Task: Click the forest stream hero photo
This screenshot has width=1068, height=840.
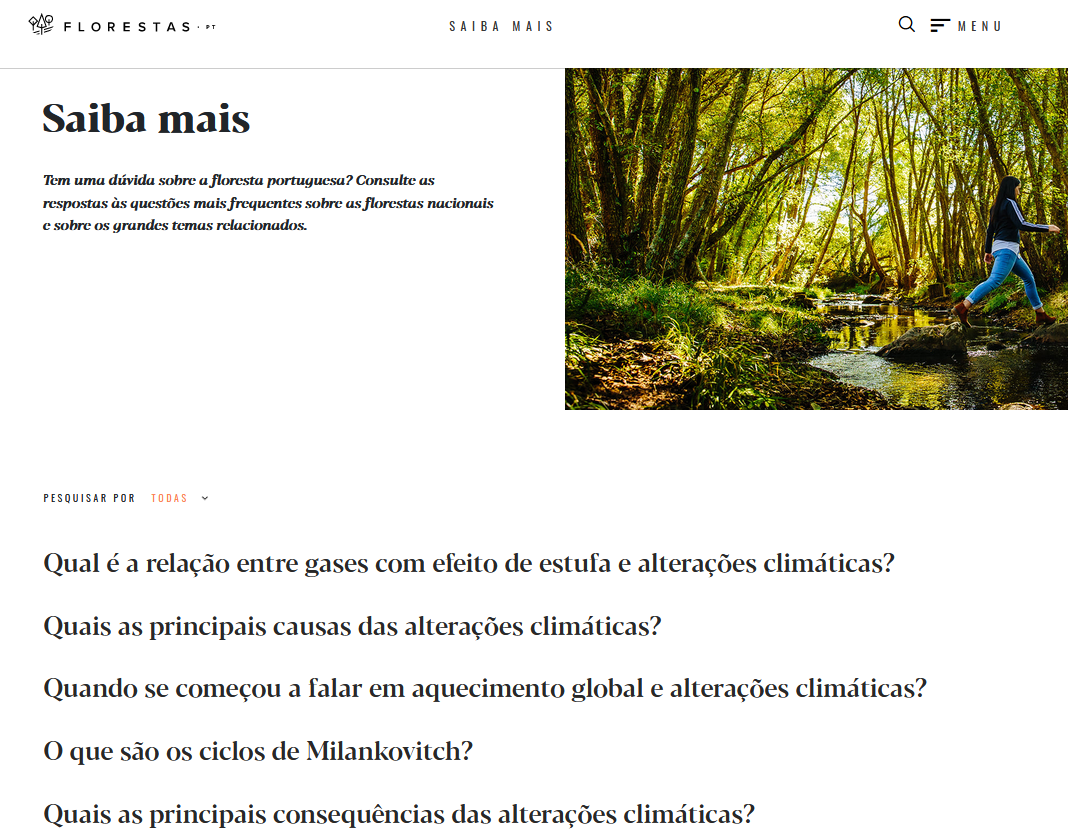Action: 816,238
